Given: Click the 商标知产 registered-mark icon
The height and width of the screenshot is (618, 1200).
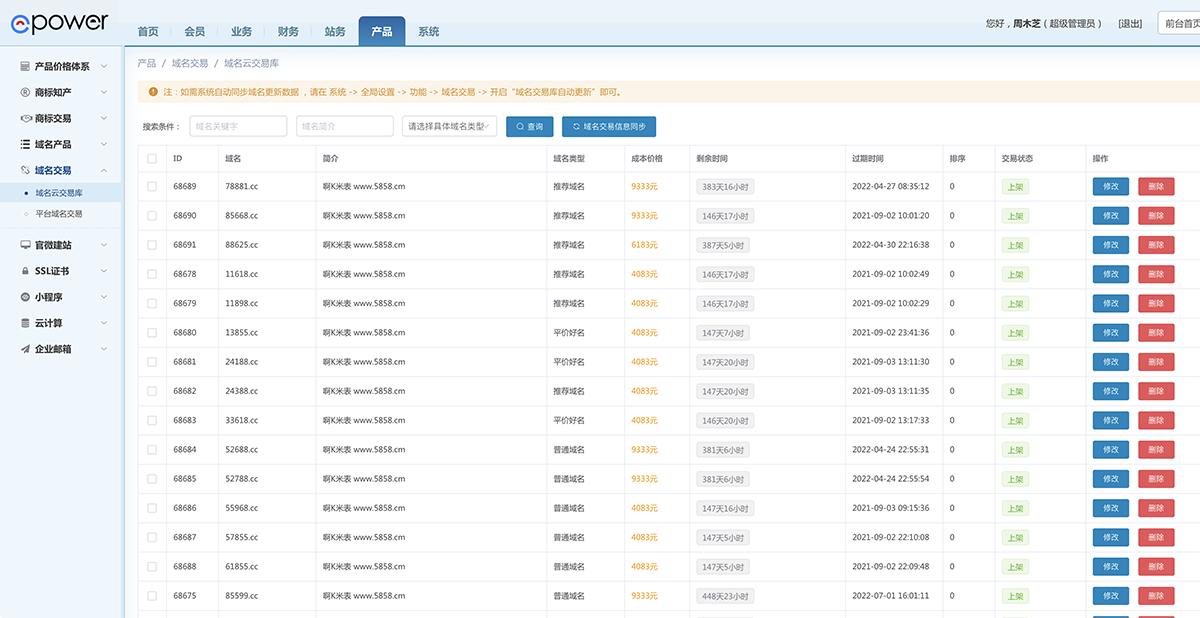Looking at the screenshot, I should [x=26, y=92].
